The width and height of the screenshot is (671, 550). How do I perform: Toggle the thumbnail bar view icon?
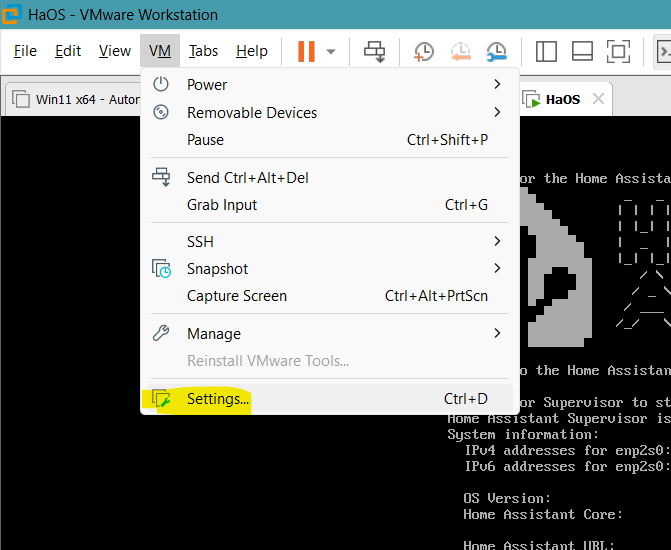pyautogui.click(x=582, y=51)
